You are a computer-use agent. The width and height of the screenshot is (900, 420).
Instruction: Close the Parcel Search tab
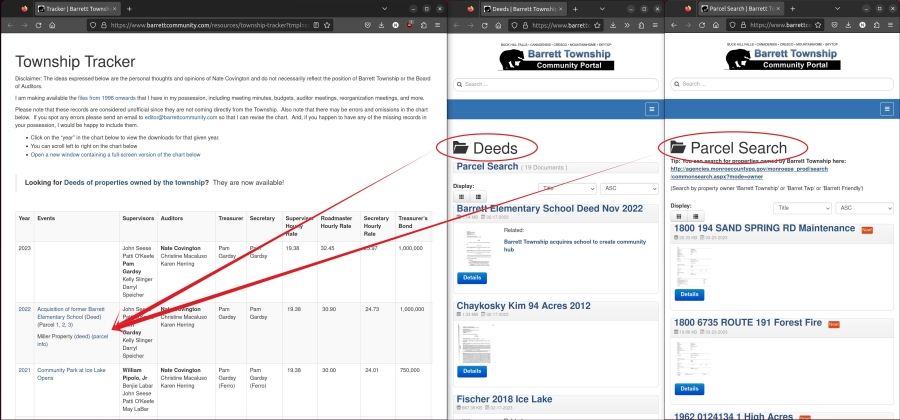pos(777,9)
